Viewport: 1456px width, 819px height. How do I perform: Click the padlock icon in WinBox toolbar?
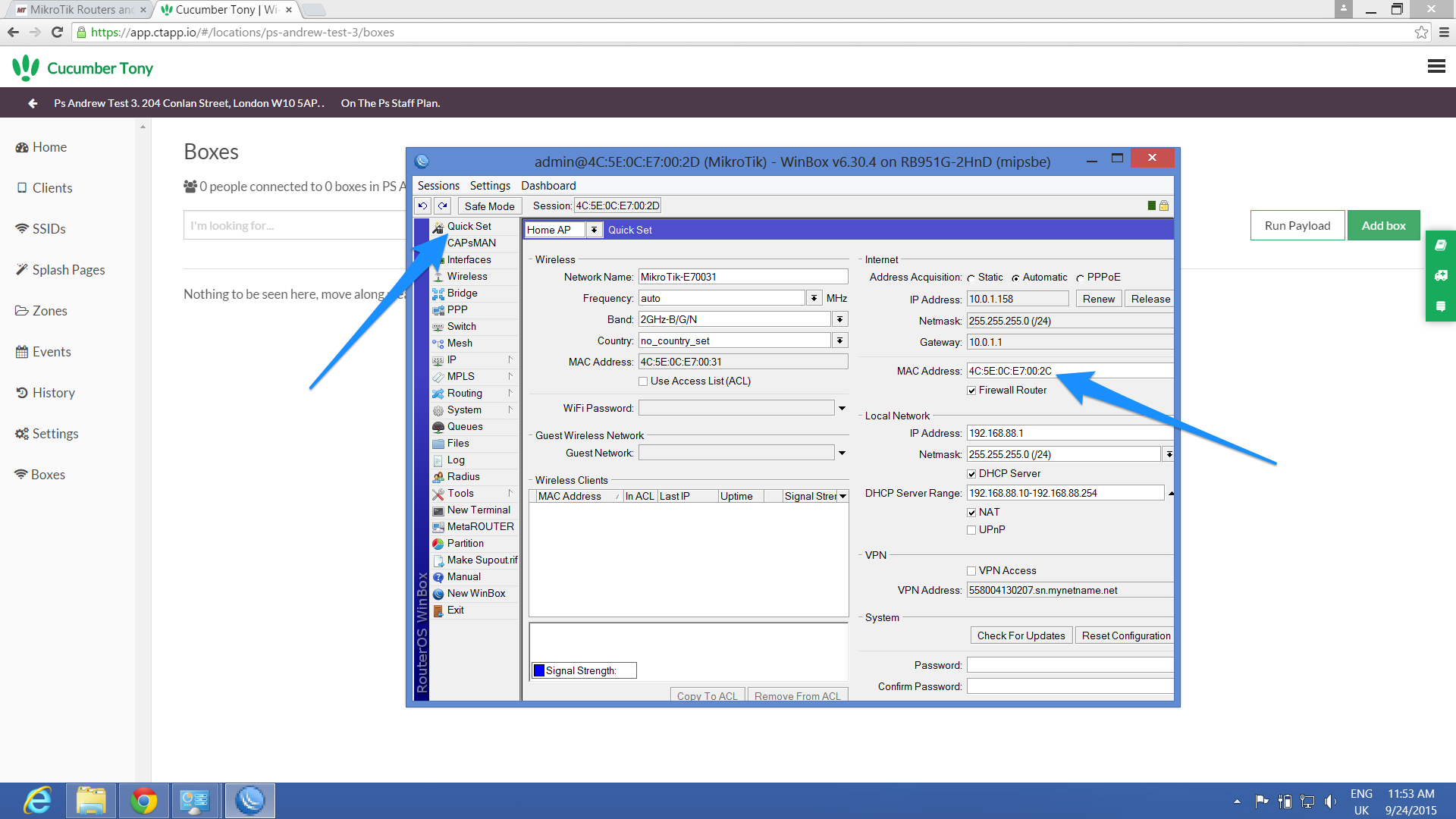point(1164,206)
